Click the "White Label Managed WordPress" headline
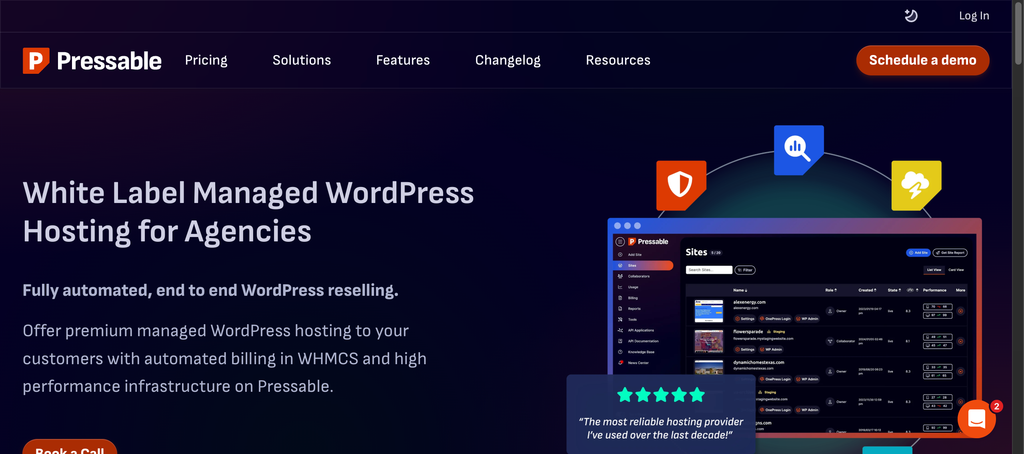Image resolution: width=1024 pixels, height=454 pixels. pyautogui.click(x=248, y=212)
